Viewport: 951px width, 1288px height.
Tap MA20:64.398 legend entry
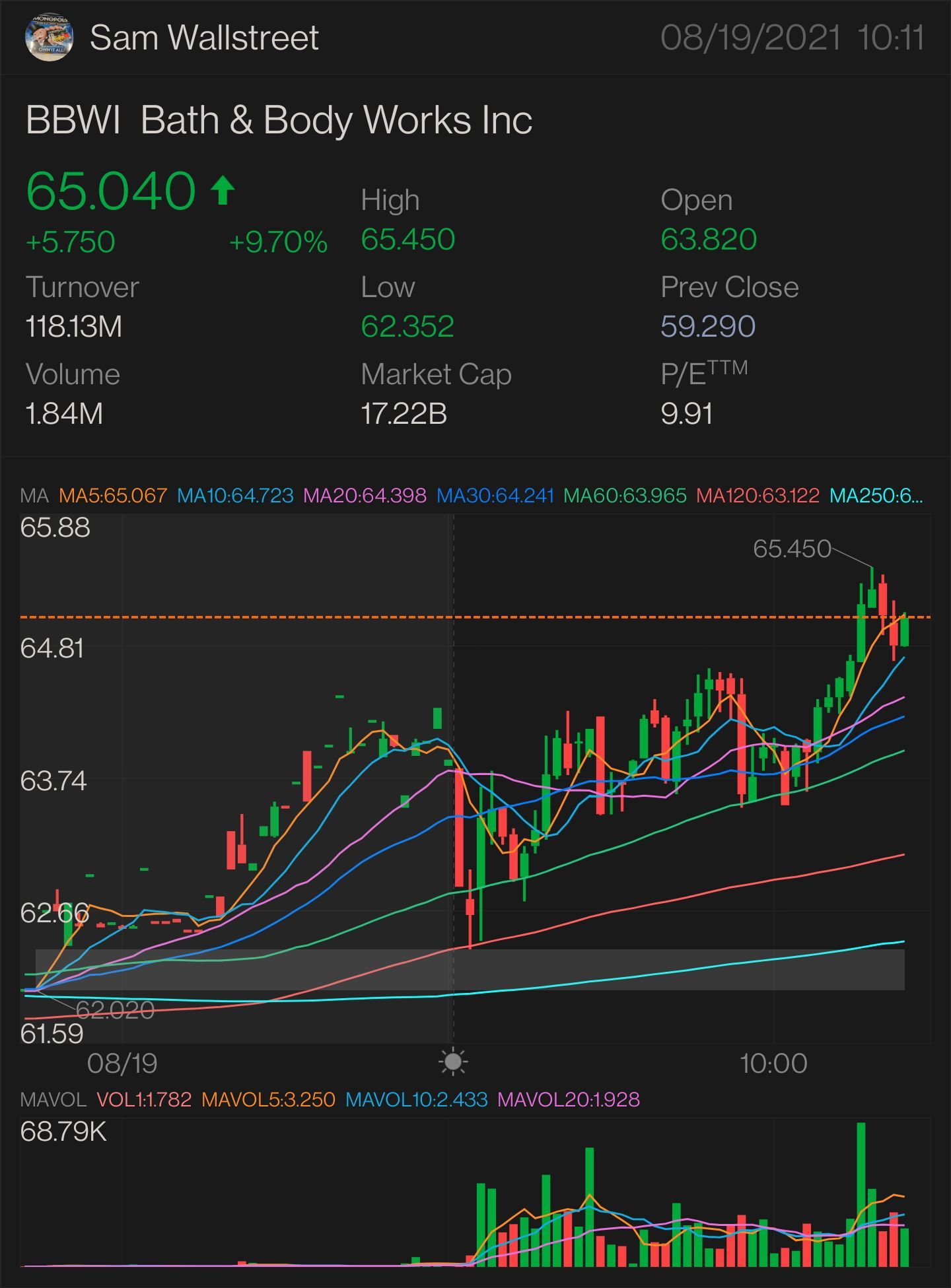365,495
